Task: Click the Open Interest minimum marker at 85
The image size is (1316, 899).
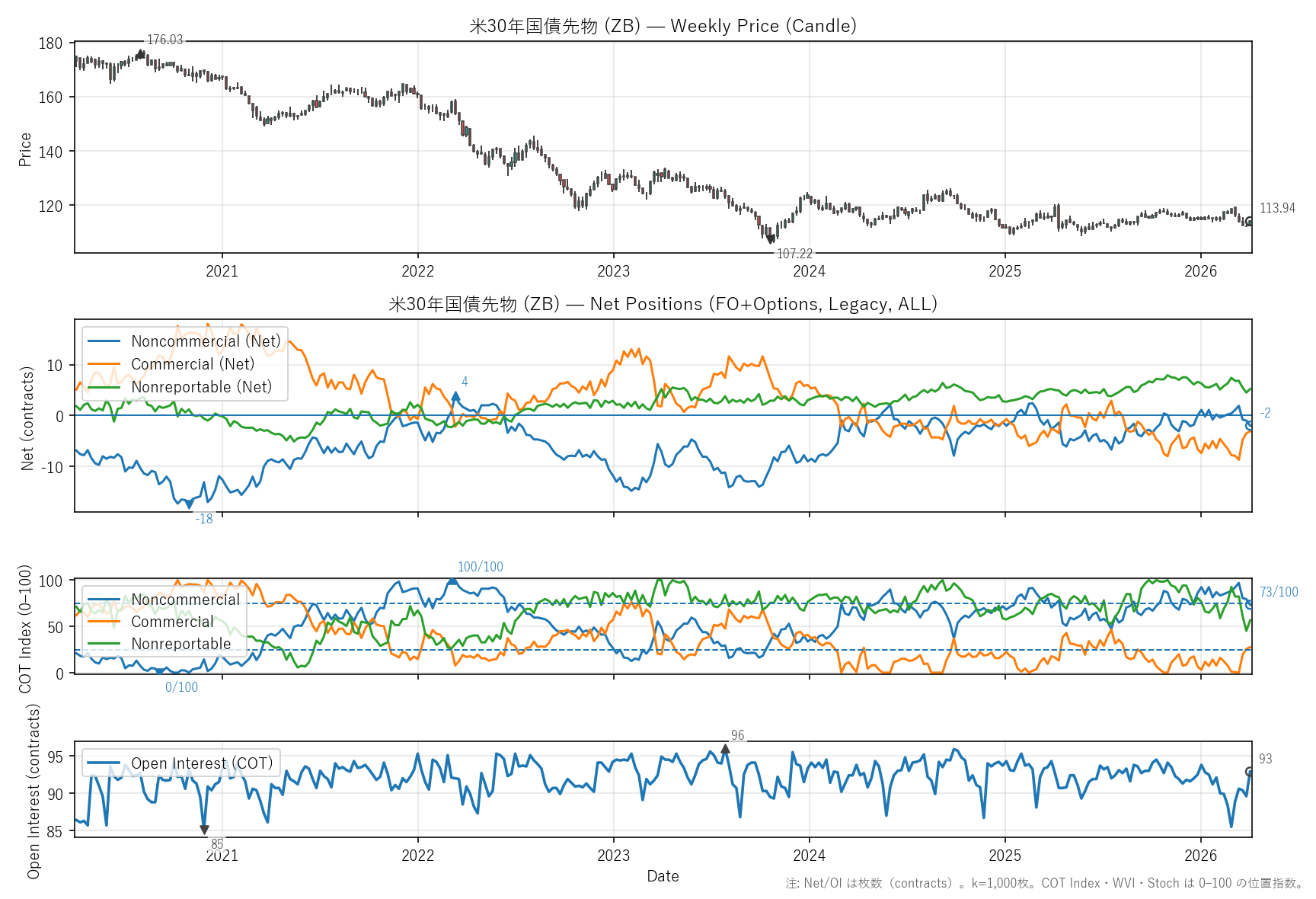Action: click(204, 830)
